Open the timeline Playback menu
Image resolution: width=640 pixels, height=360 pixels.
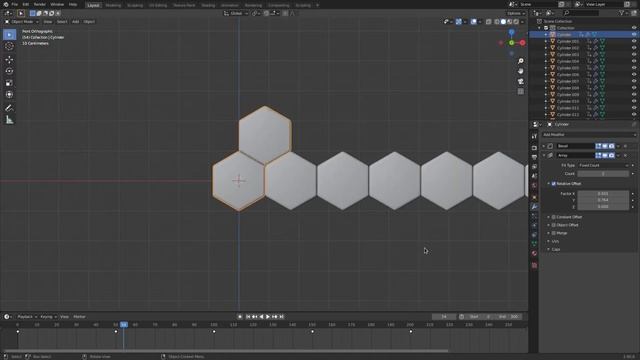point(27,317)
